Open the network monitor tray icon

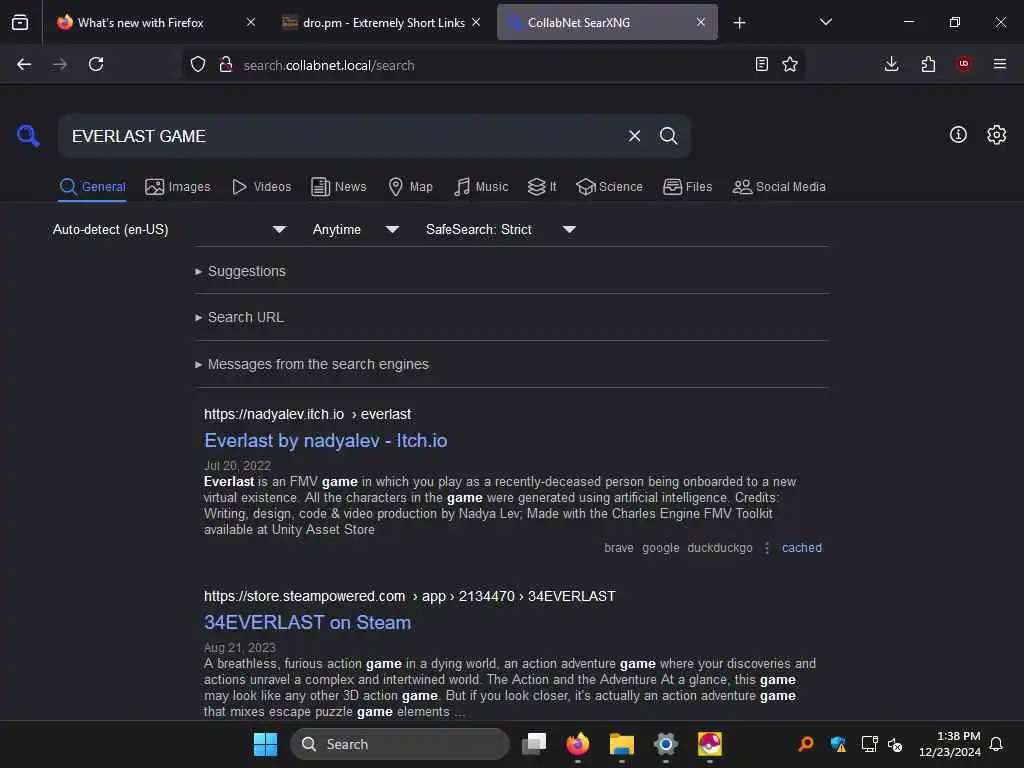(x=869, y=744)
